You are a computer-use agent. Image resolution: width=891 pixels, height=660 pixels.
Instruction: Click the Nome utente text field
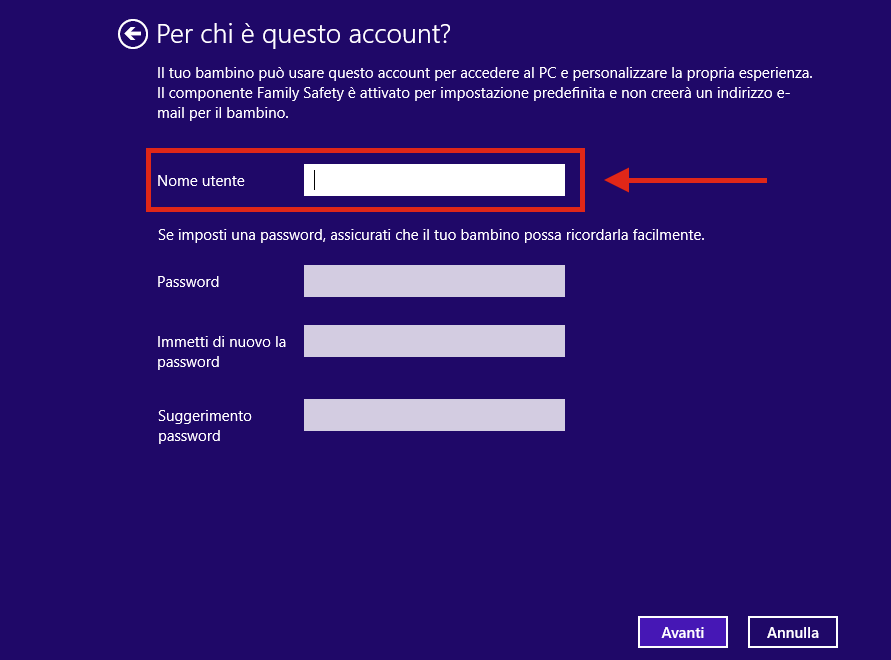434,180
